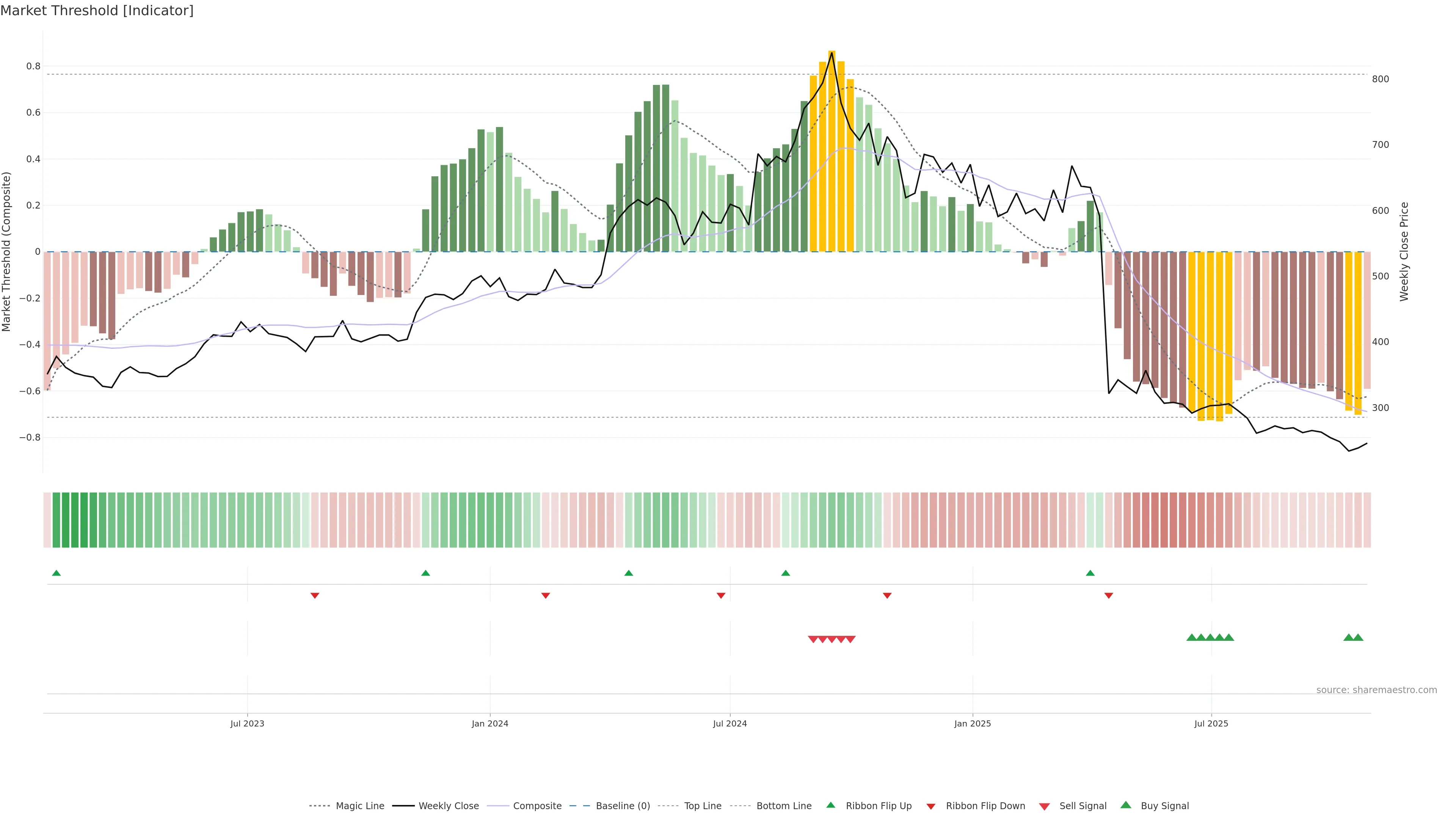
Task: Click the Jan 2025 axis label
Action: click(972, 723)
